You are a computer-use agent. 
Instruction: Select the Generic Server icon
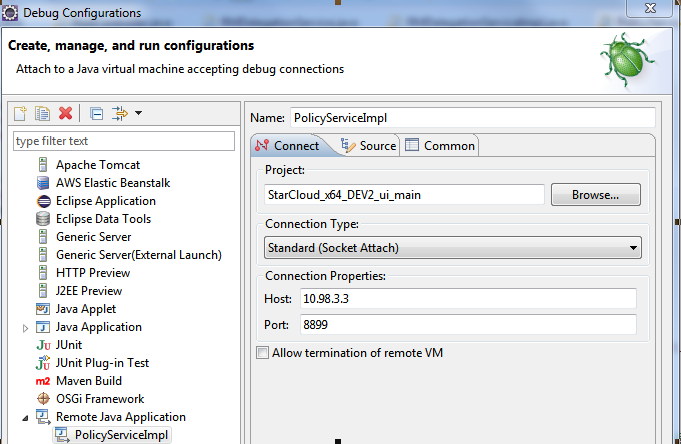(43, 237)
